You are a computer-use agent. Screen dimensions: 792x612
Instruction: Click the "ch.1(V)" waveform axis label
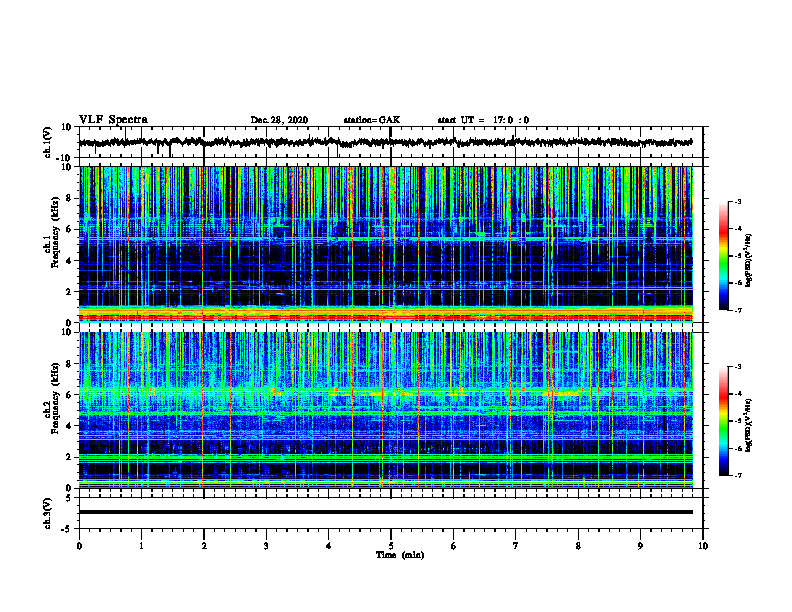(48, 142)
